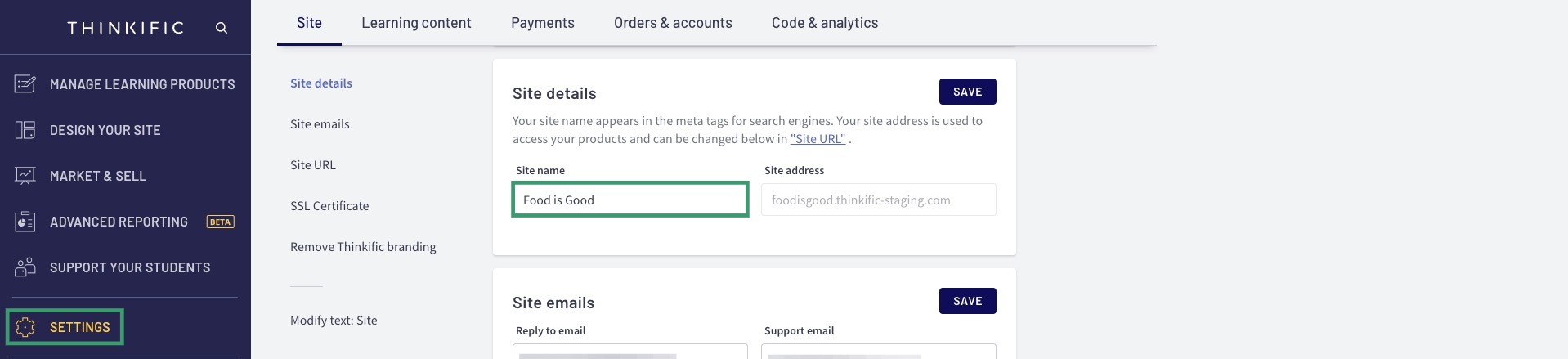Image resolution: width=1568 pixels, height=359 pixels.
Task: Open search with the magnifier icon
Action: 222,28
